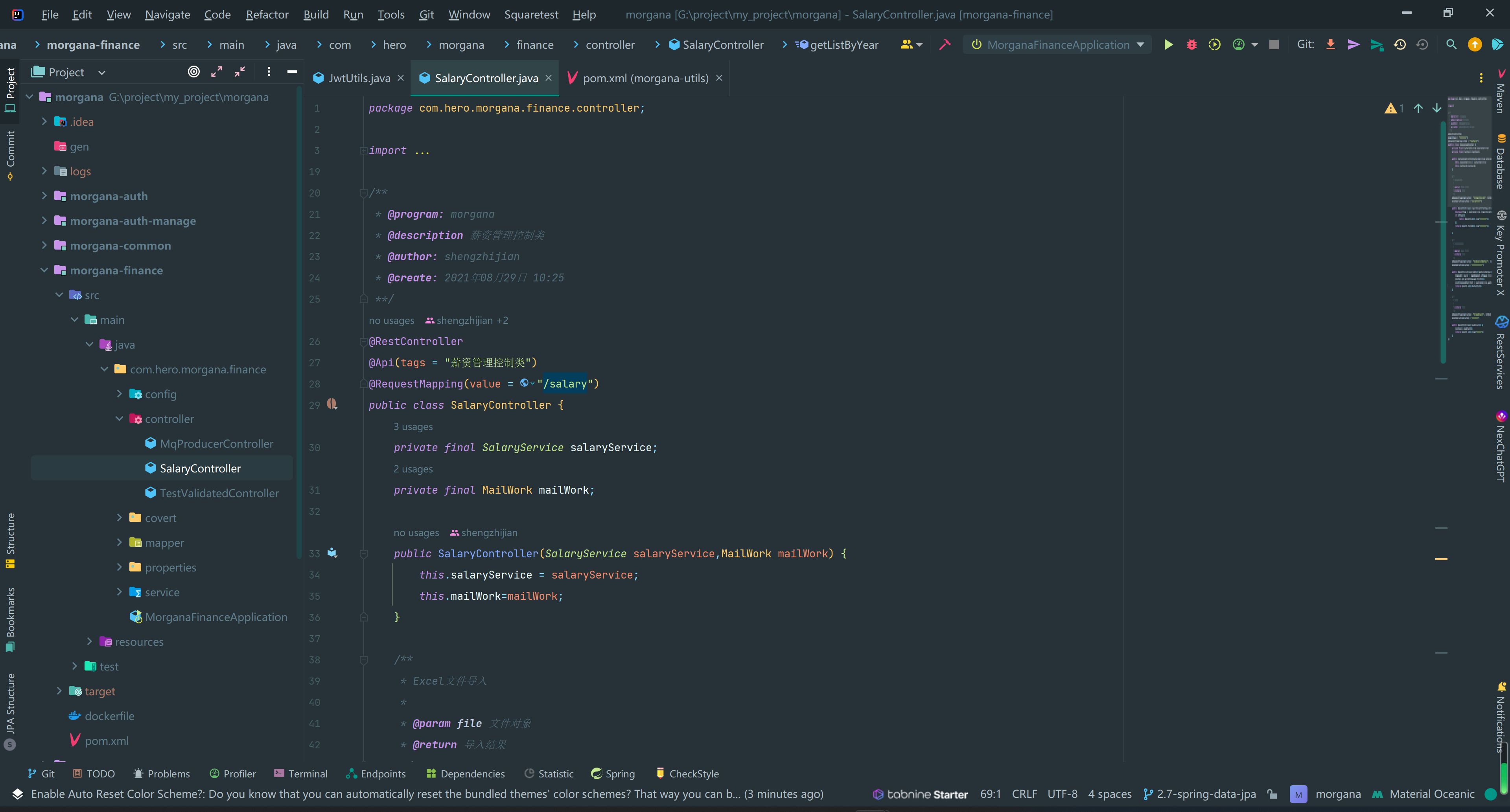Switch to pom.xml (morgana-utils) tab
The height and width of the screenshot is (812, 1510).
(645, 78)
